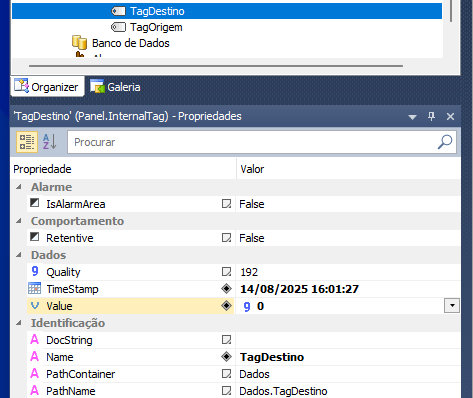Click the tree vertical scrollbar
This screenshot has width=473, height=398.
451,11
